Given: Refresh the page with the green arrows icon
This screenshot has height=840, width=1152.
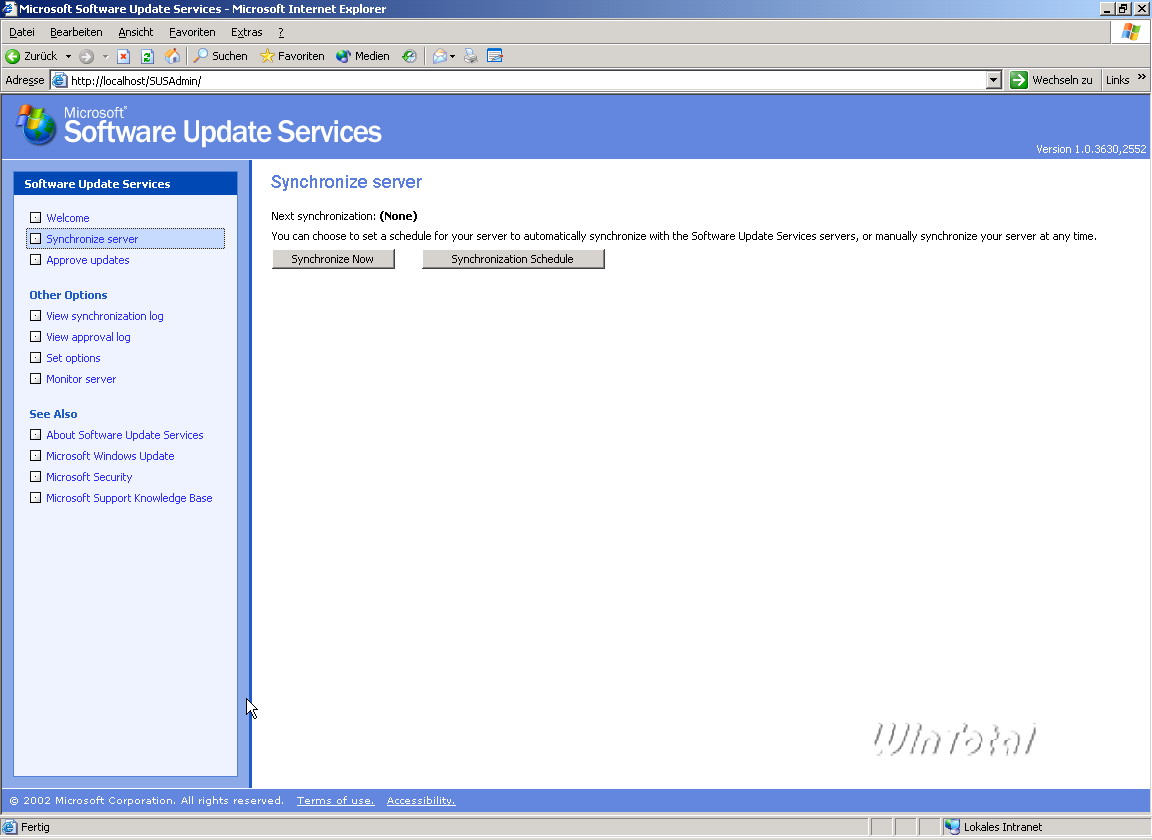Looking at the screenshot, I should point(147,56).
